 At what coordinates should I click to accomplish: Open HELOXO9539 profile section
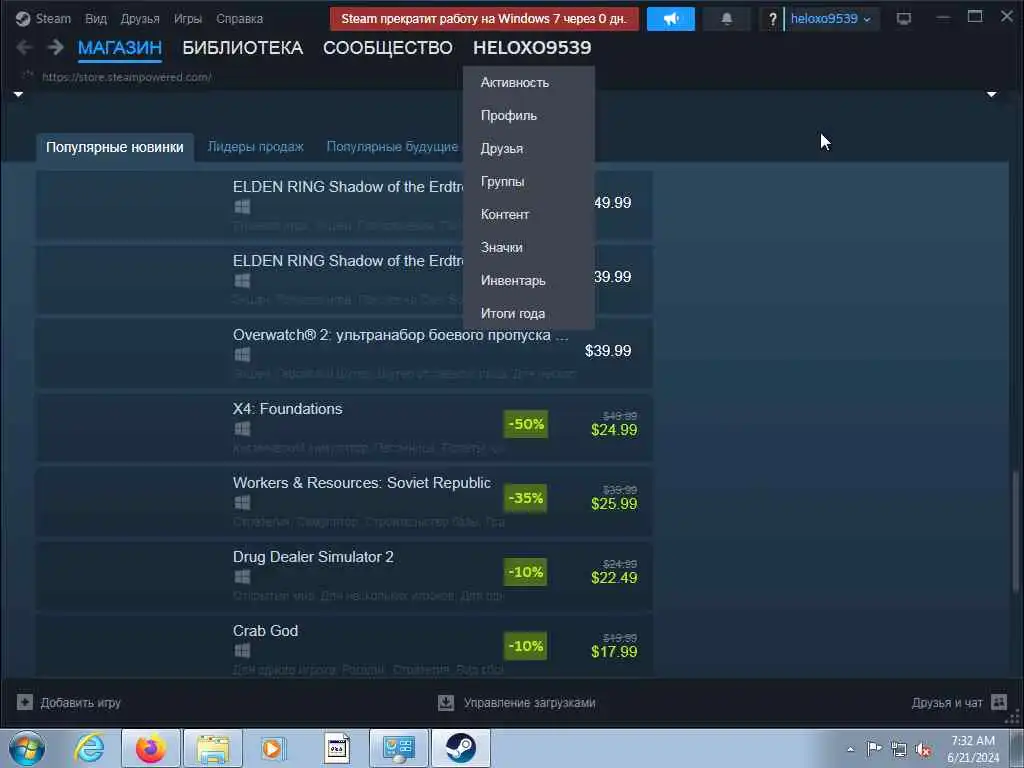[x=532, y=48]
